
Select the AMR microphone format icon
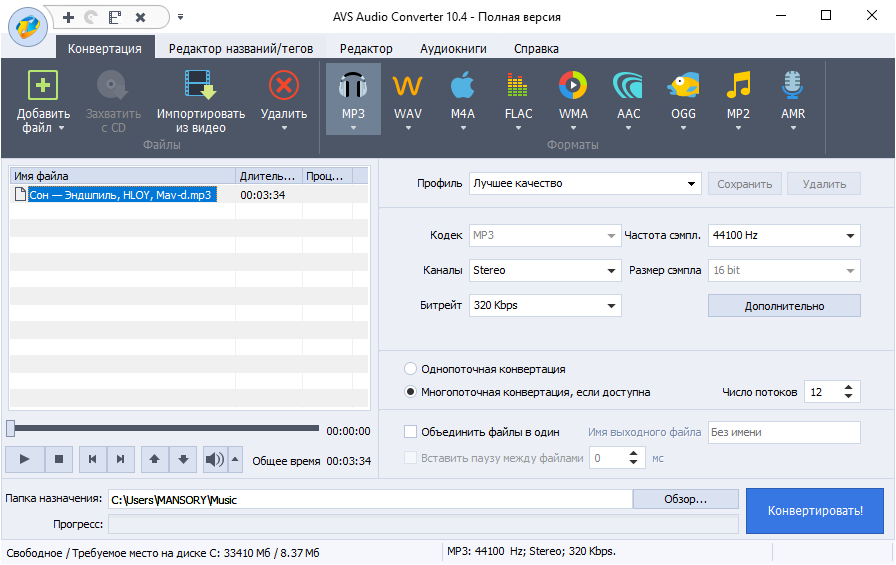[x=793, y=86]
